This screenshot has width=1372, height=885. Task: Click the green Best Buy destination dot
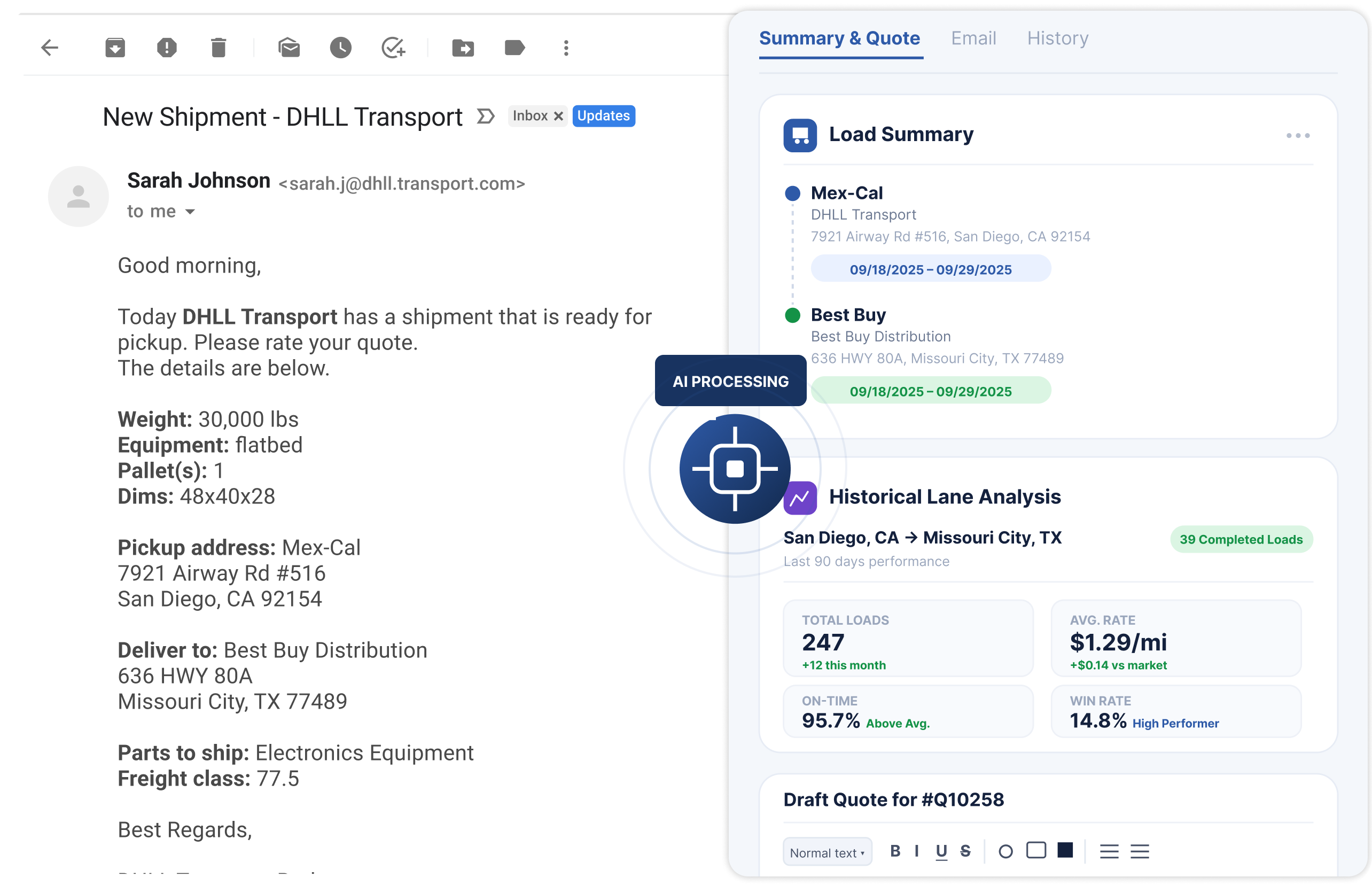(792, 315)
